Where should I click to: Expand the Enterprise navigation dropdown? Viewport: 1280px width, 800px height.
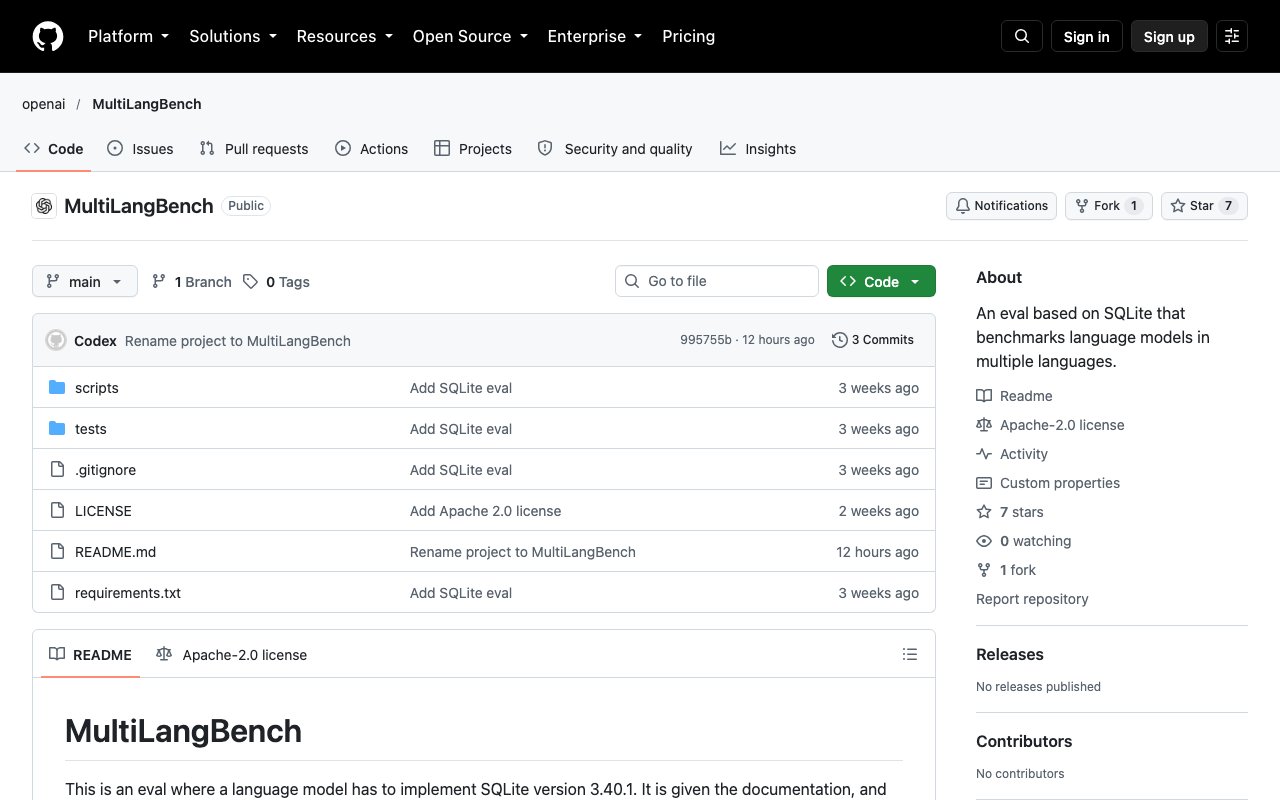(x=595, y=36)
